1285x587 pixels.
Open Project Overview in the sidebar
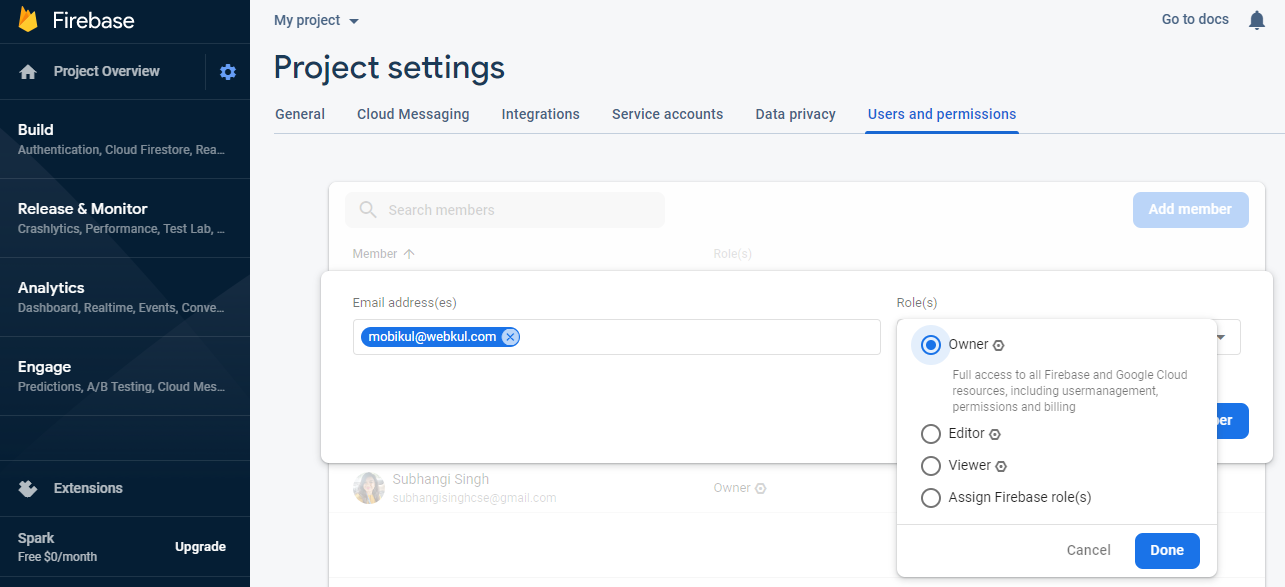[x=107, y=72]
